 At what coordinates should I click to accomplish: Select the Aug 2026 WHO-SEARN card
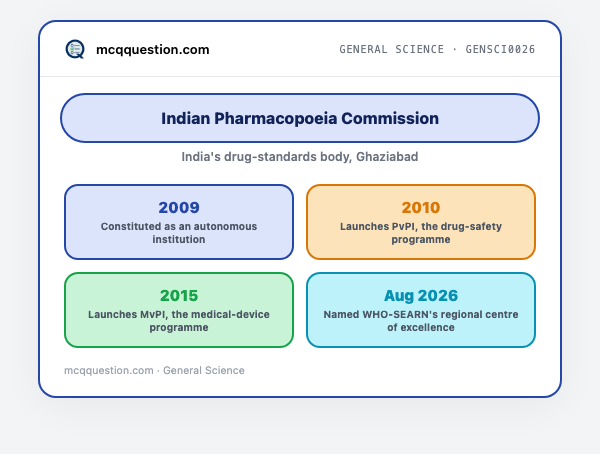[x=421, y=310]
